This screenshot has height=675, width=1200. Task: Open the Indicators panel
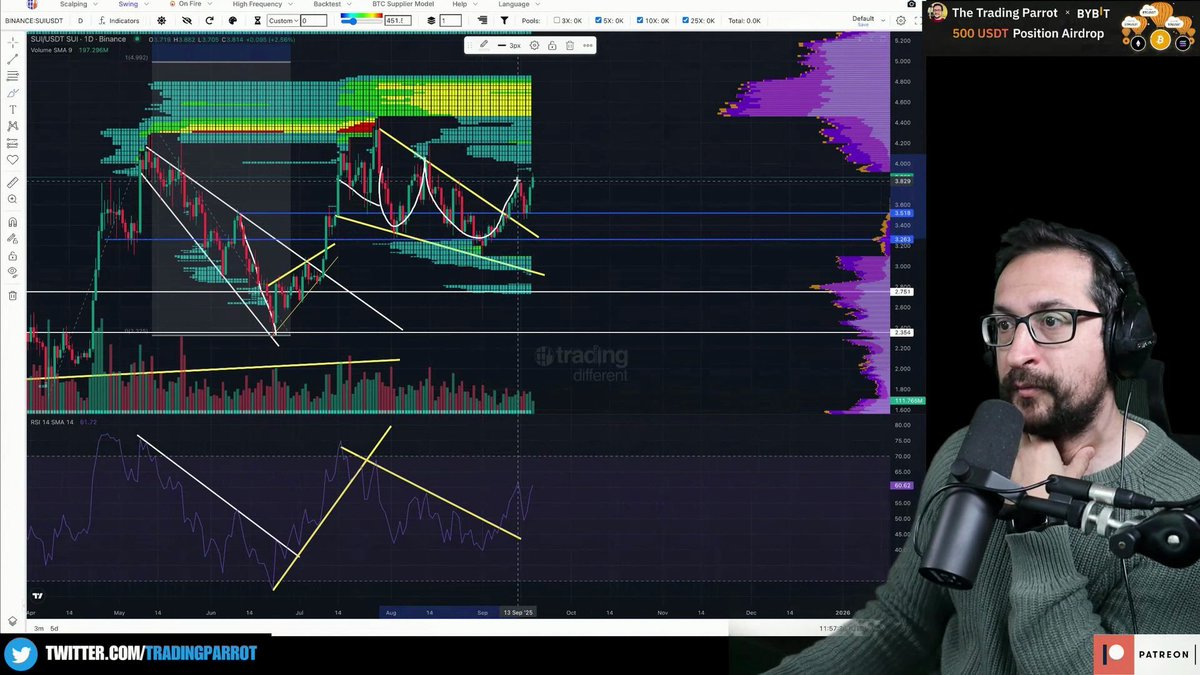[119, 20]
